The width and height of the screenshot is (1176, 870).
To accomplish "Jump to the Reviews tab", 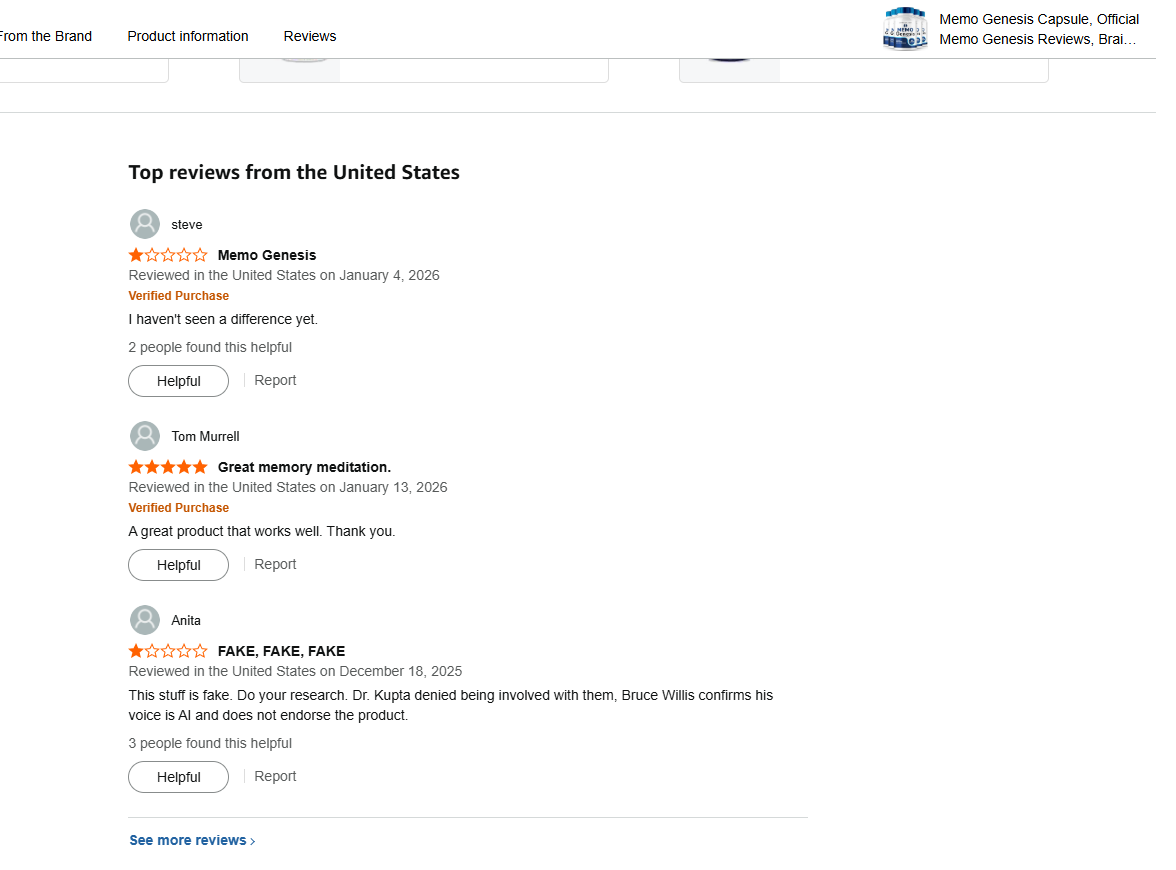I will (310, 36).
